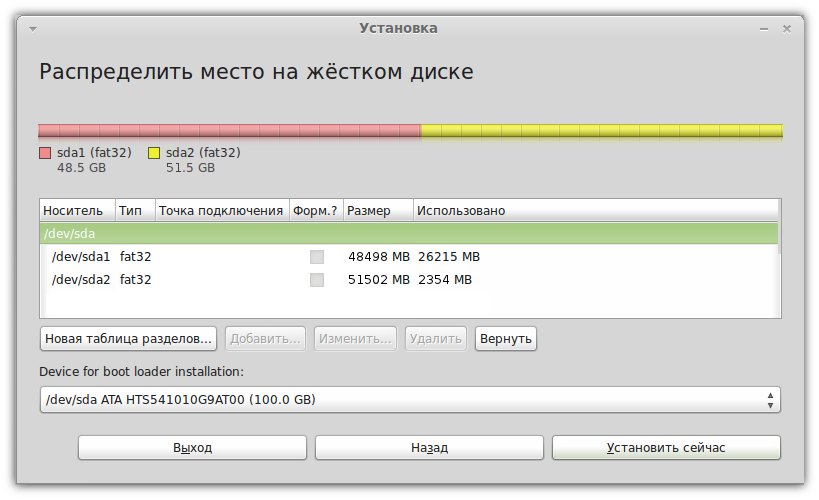Click the 2354 MB used value
This screenshot has width=819, height=500.
445,280
